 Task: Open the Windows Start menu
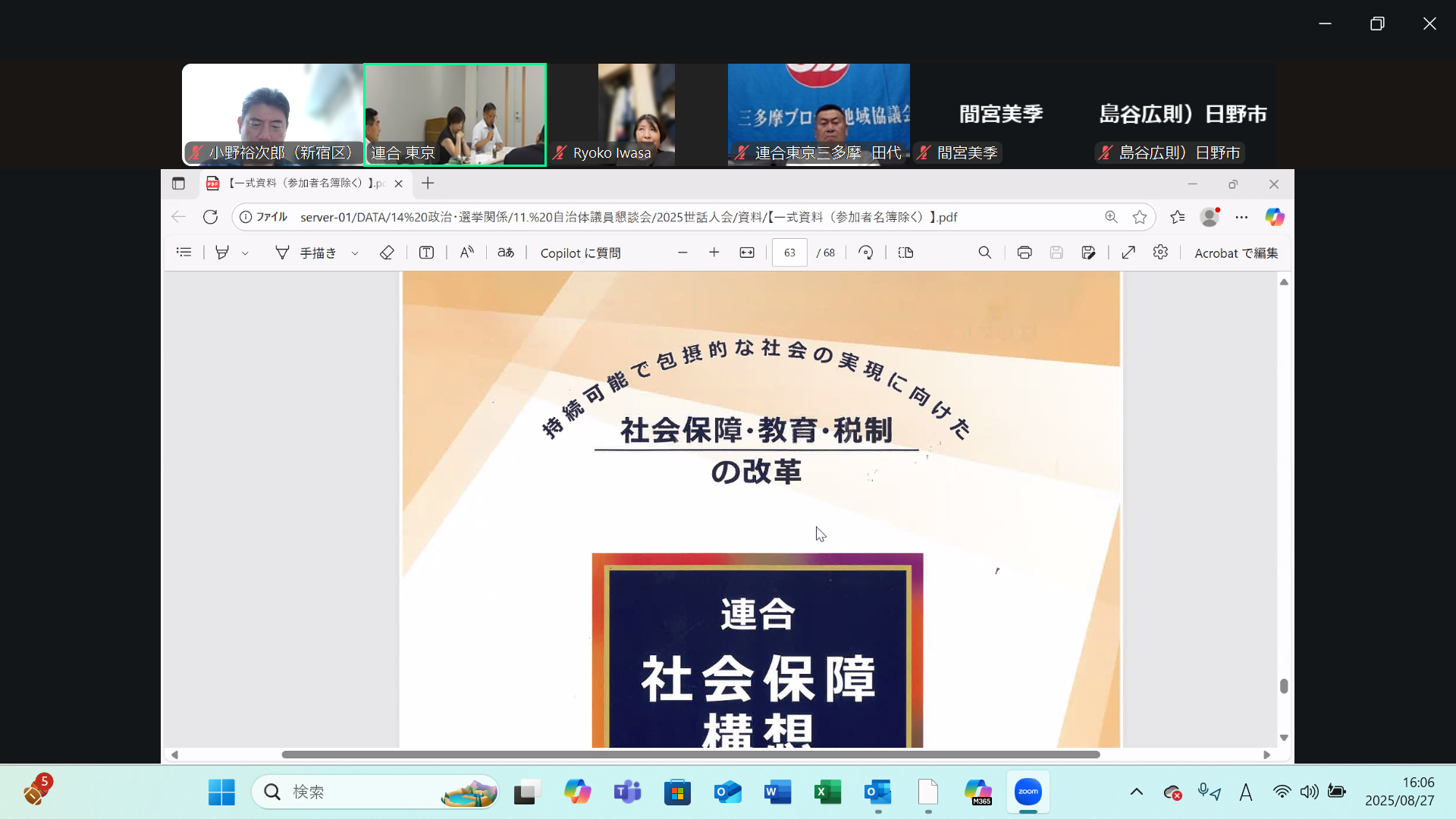pos(221,792)
